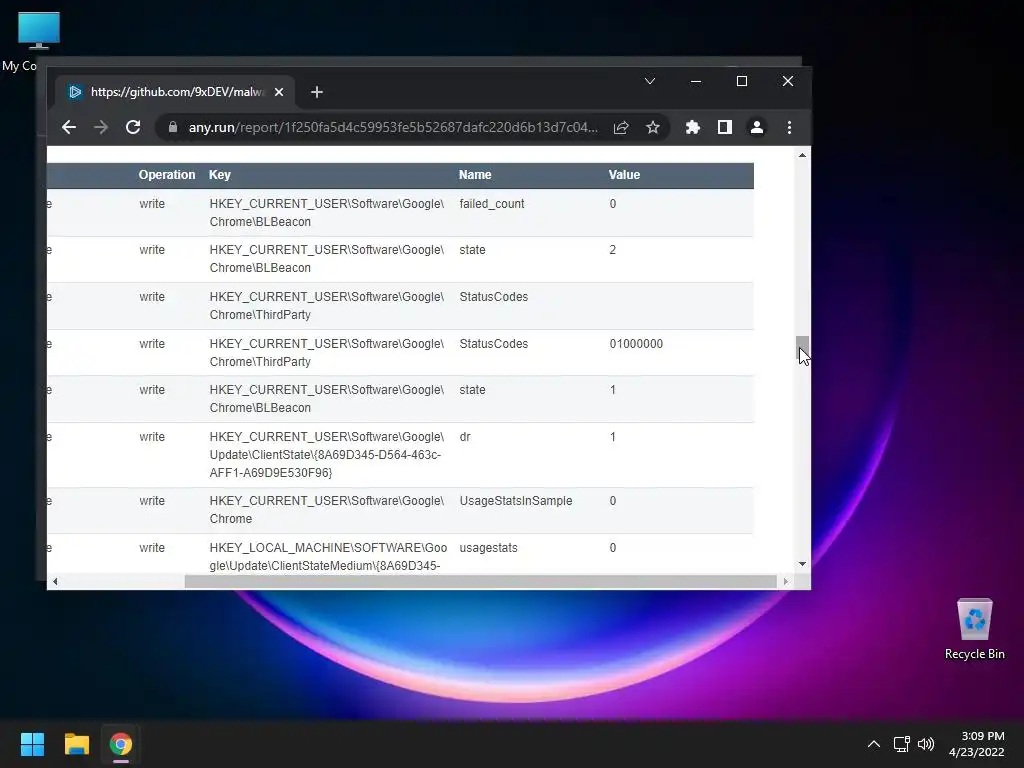Maximize the Chrome window
The height and width of the screenshot is (768, 1024).
point(742,81)
